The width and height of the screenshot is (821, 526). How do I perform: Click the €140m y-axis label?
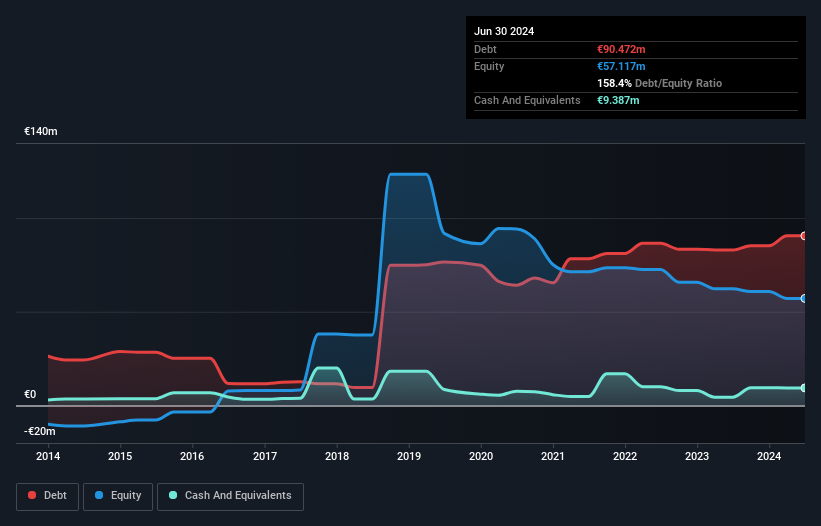[x=41, y=131]
